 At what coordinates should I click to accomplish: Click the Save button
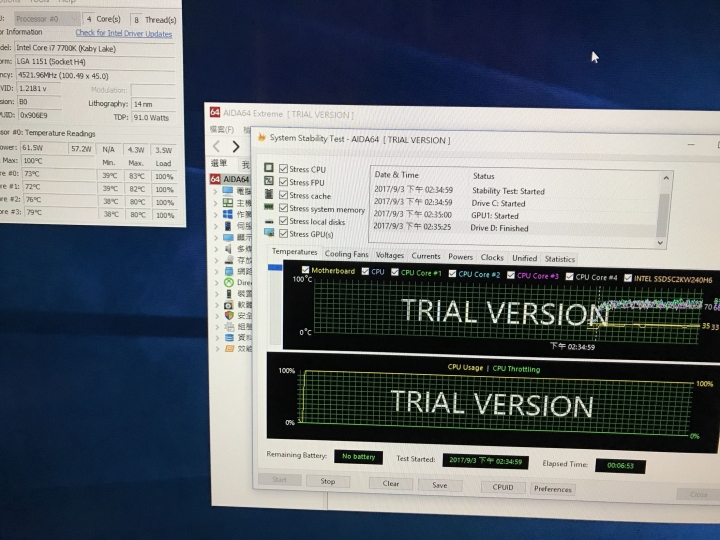[x=439, y=485]
